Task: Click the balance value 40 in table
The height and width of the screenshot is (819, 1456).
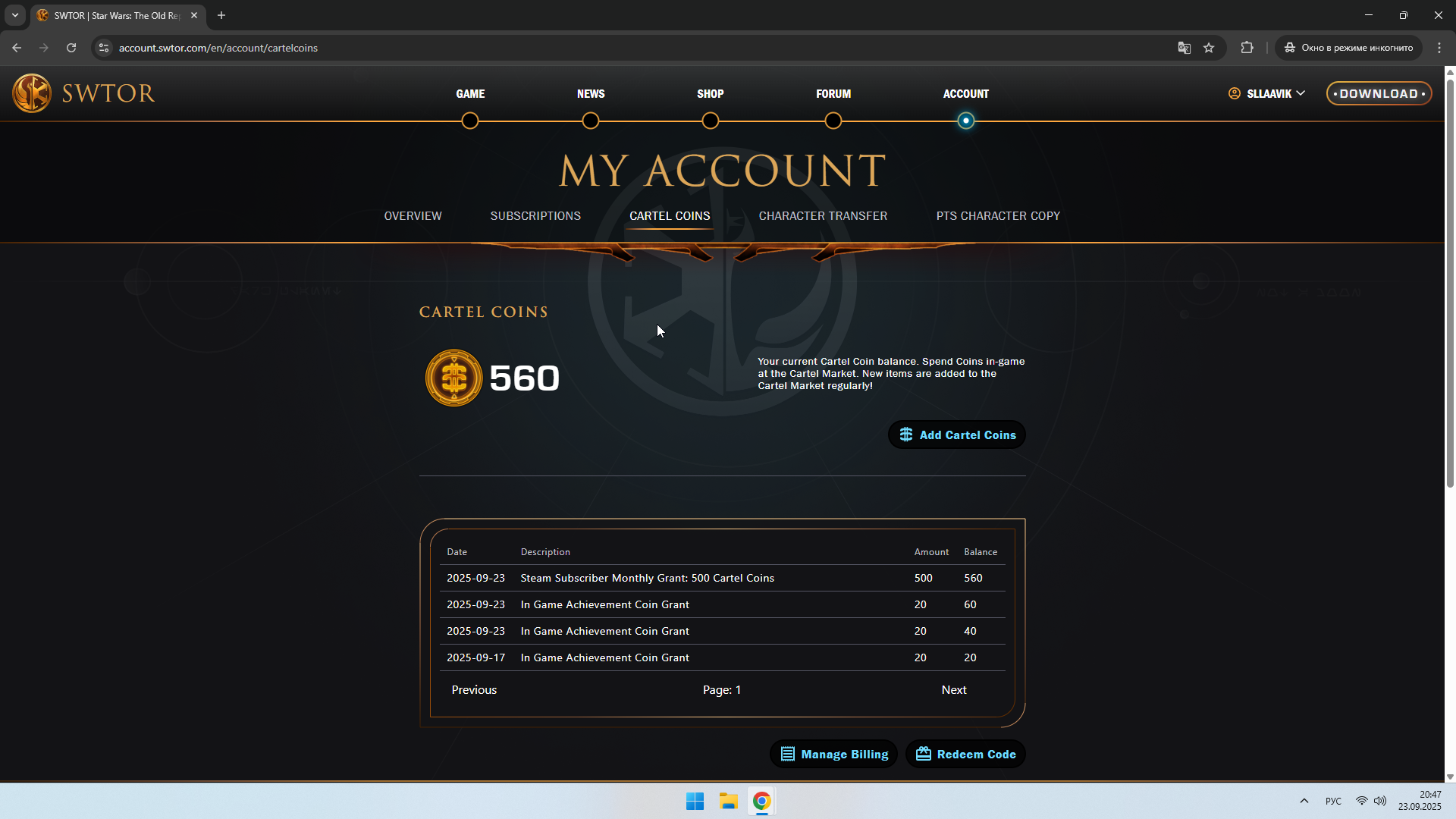Action: (x=970, y=631)
